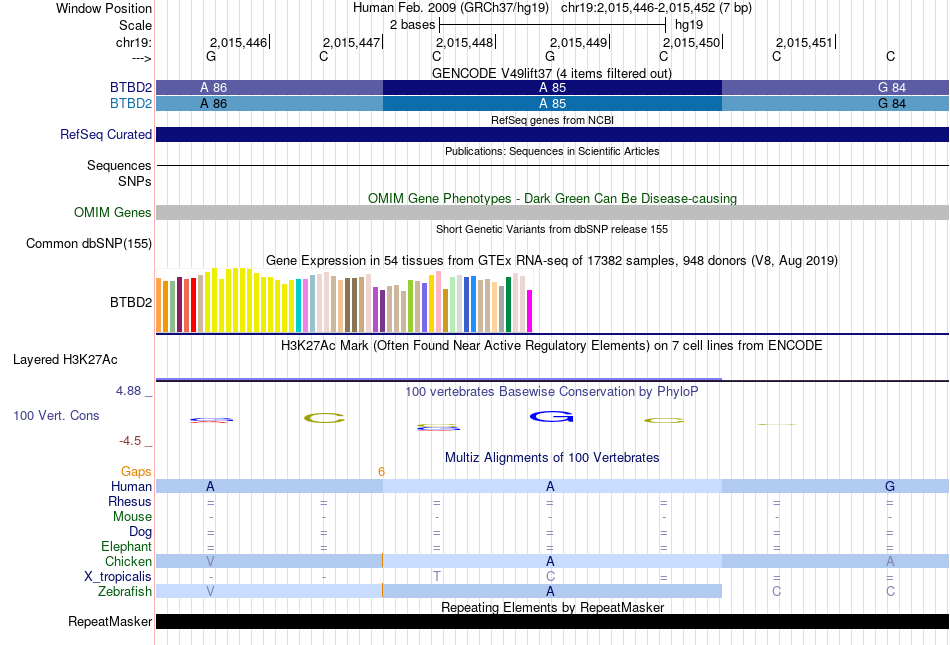Click Publications: Sequences in Scientific Articles title
This screenshot has width=950, height=645.
point(552,151)
